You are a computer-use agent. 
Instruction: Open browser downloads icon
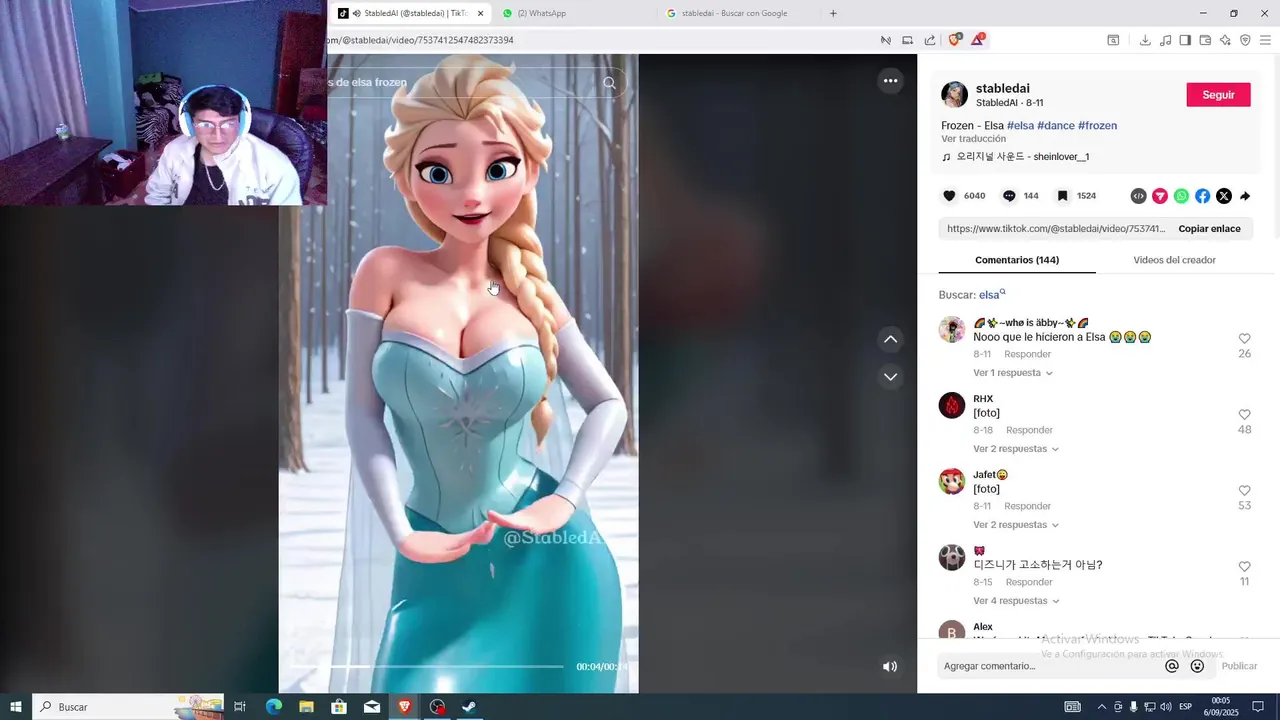(x=1145, y=40)
